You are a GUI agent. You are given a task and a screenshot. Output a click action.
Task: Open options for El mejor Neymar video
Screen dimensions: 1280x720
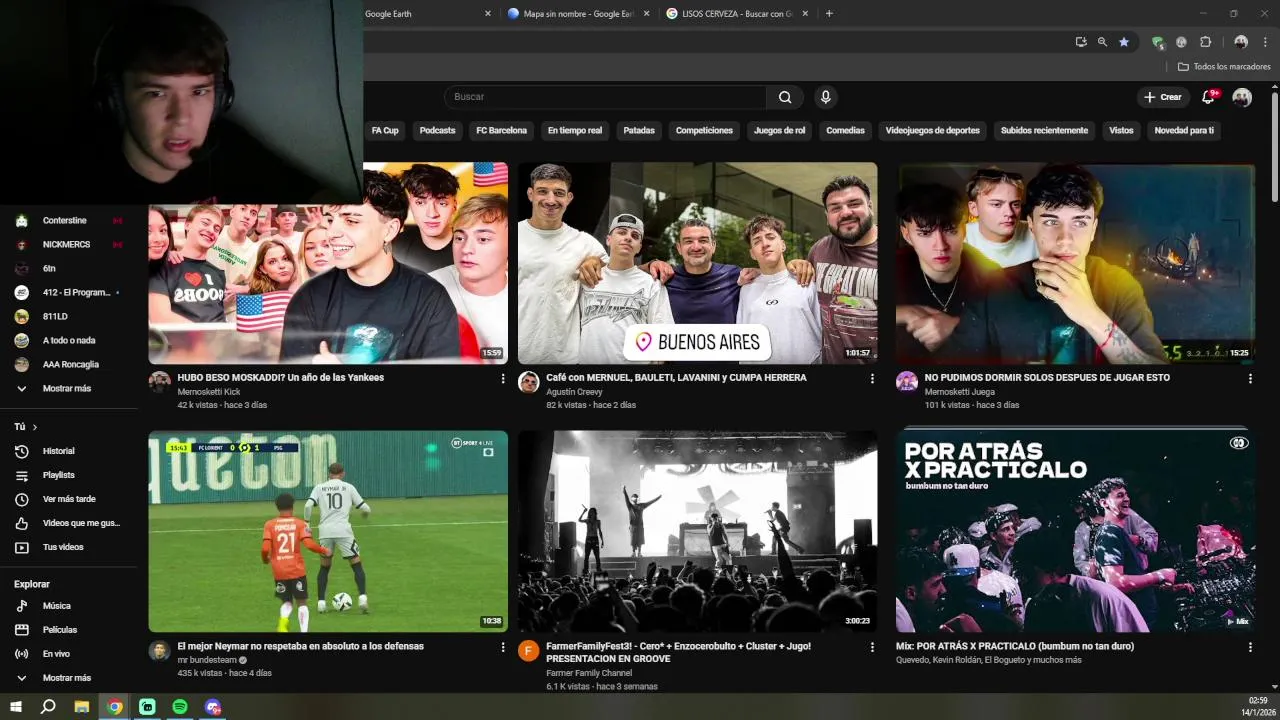pyautogui.click(x=503, y=647)
